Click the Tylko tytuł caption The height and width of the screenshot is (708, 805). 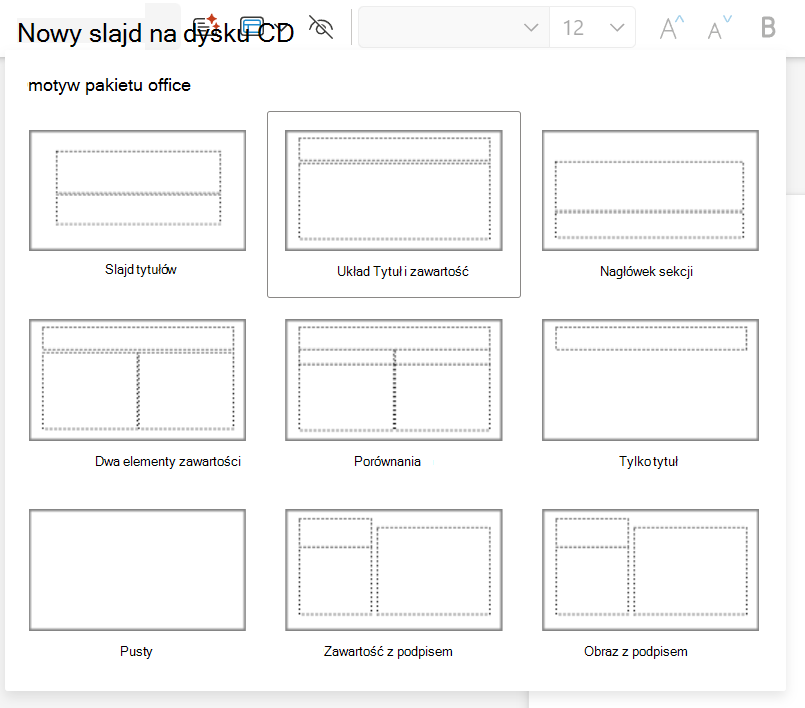pyautogui.click(x=648, y=462)
